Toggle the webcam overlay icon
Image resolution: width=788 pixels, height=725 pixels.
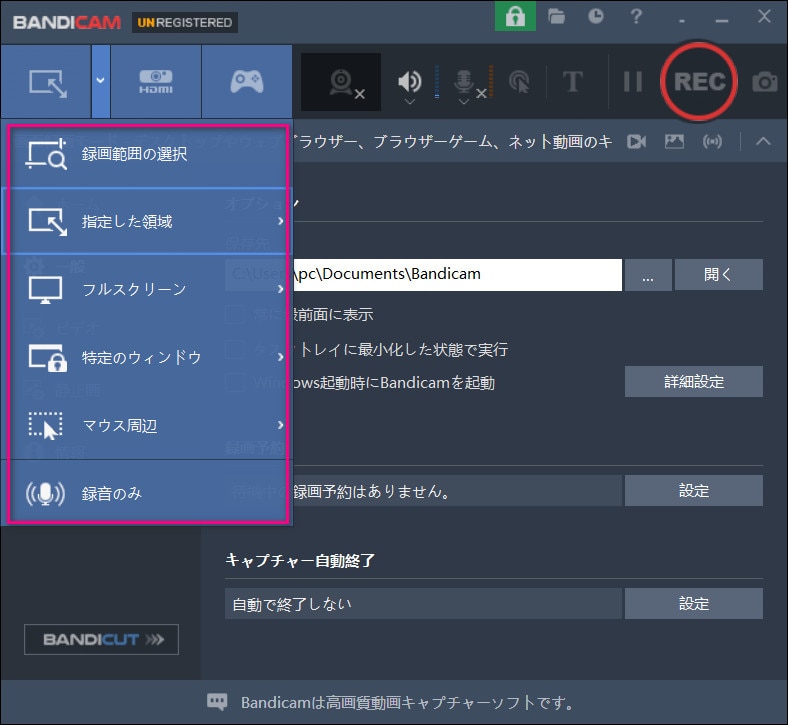pyautogui.click(x=341, y=82)
